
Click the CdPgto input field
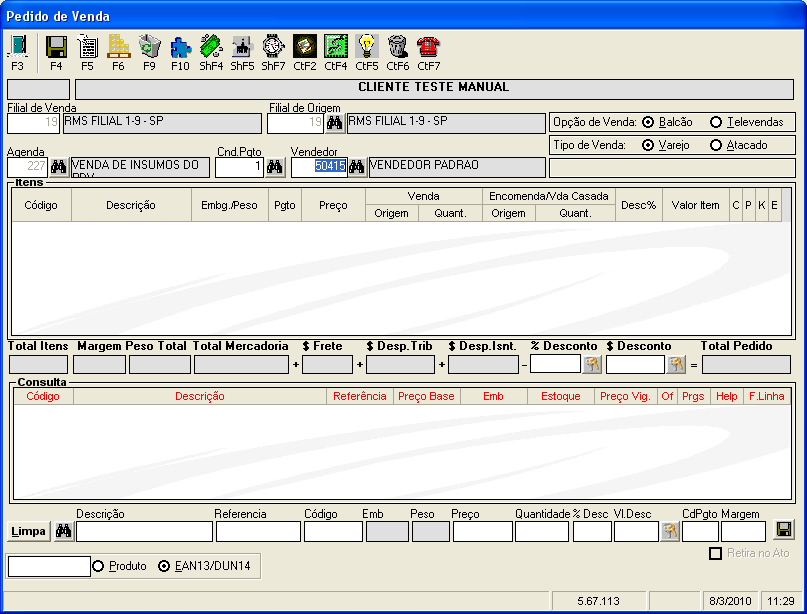(700, 532)
